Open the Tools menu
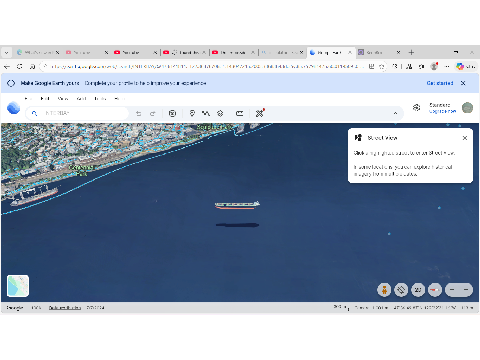Image resolution: width=480 pixels, height=360 pixels. tap(100, 99)
